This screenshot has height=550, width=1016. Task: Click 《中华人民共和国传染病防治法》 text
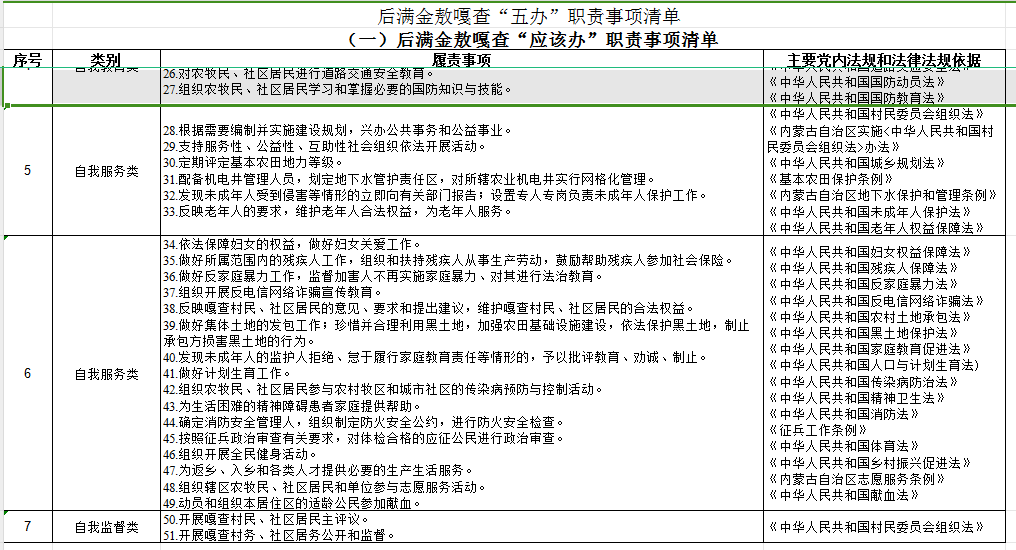point(863,382)
